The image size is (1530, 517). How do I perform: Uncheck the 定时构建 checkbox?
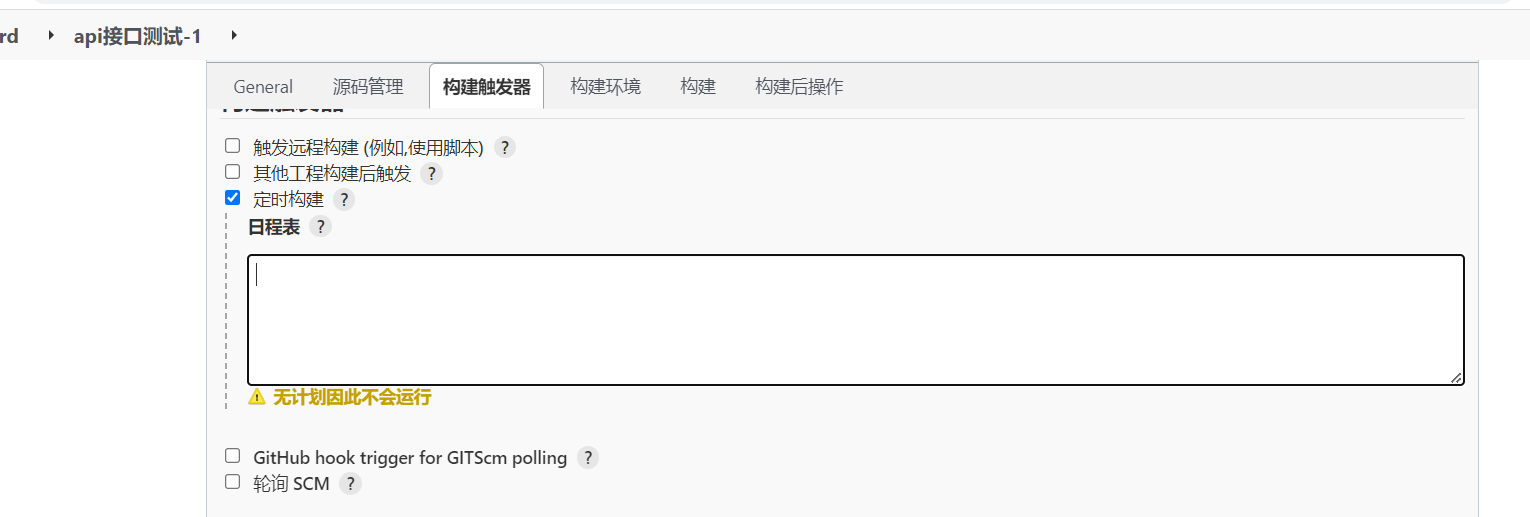tap(233, 198)
